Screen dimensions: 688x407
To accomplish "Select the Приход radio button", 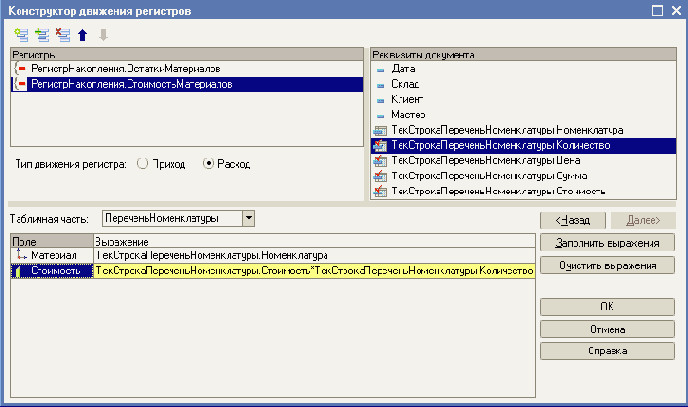I will point(141,163).
